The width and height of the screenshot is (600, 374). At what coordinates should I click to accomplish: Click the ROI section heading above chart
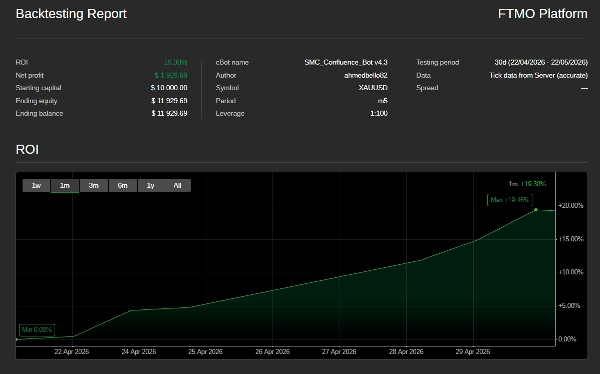click(27, 149)
